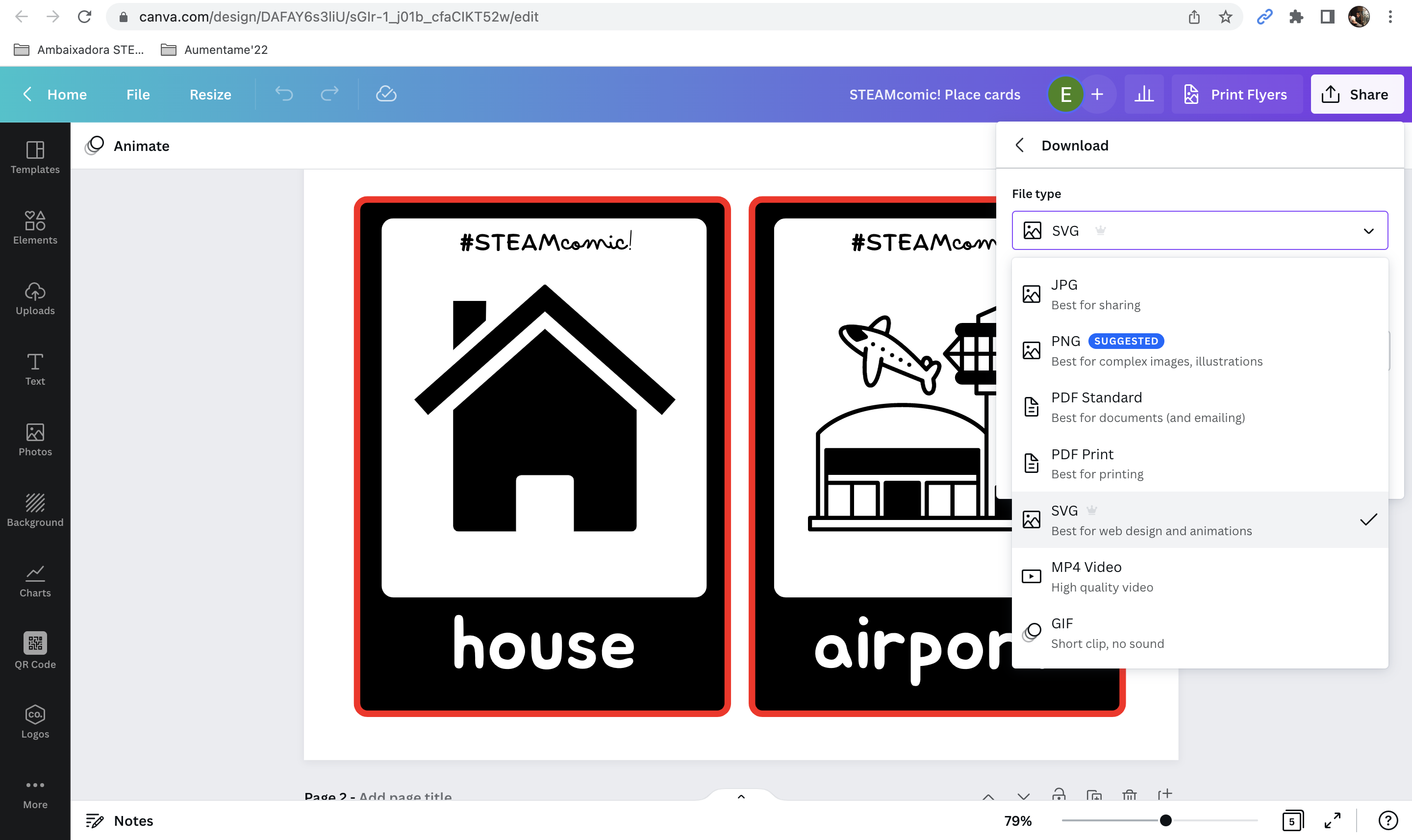
Task: Click the zoom level slider handle
Action: click(1165, 819)
